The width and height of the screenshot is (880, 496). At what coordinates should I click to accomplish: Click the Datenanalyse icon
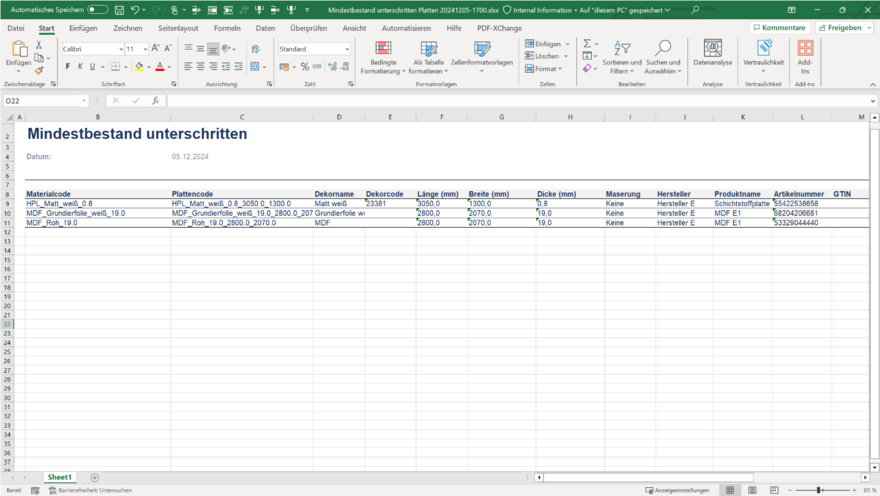713,49
